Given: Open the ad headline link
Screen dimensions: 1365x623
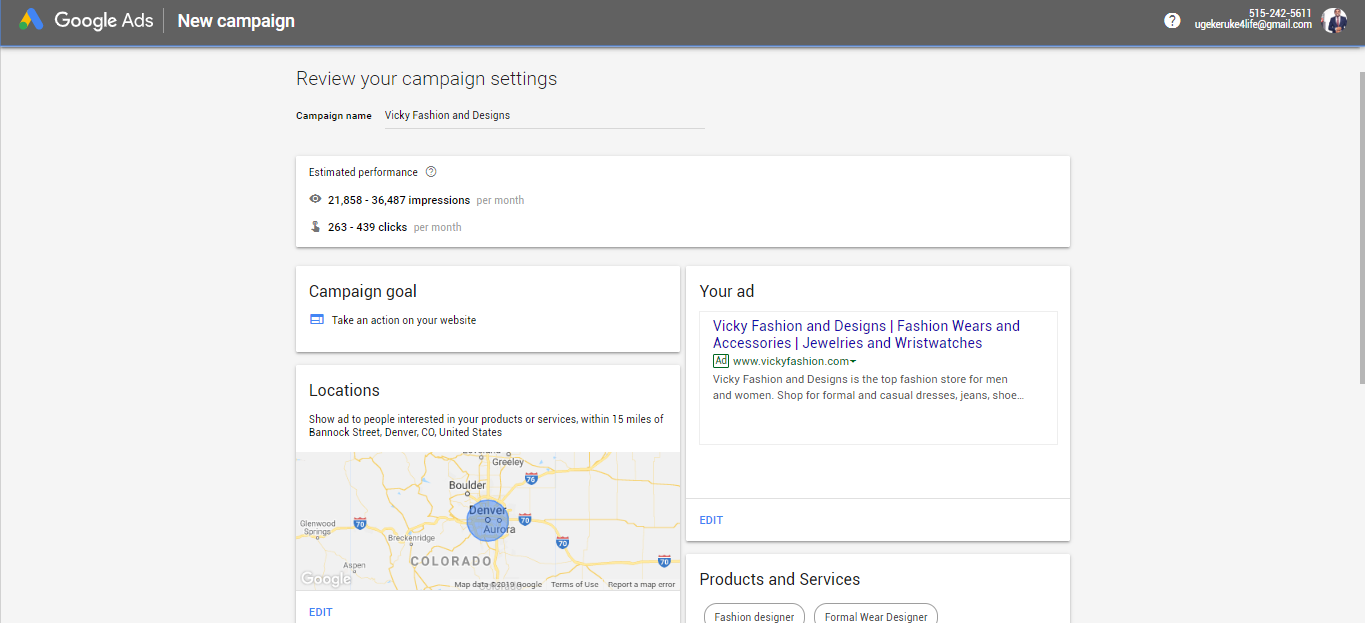Looking at the screenshot, I should coord(866,334).
